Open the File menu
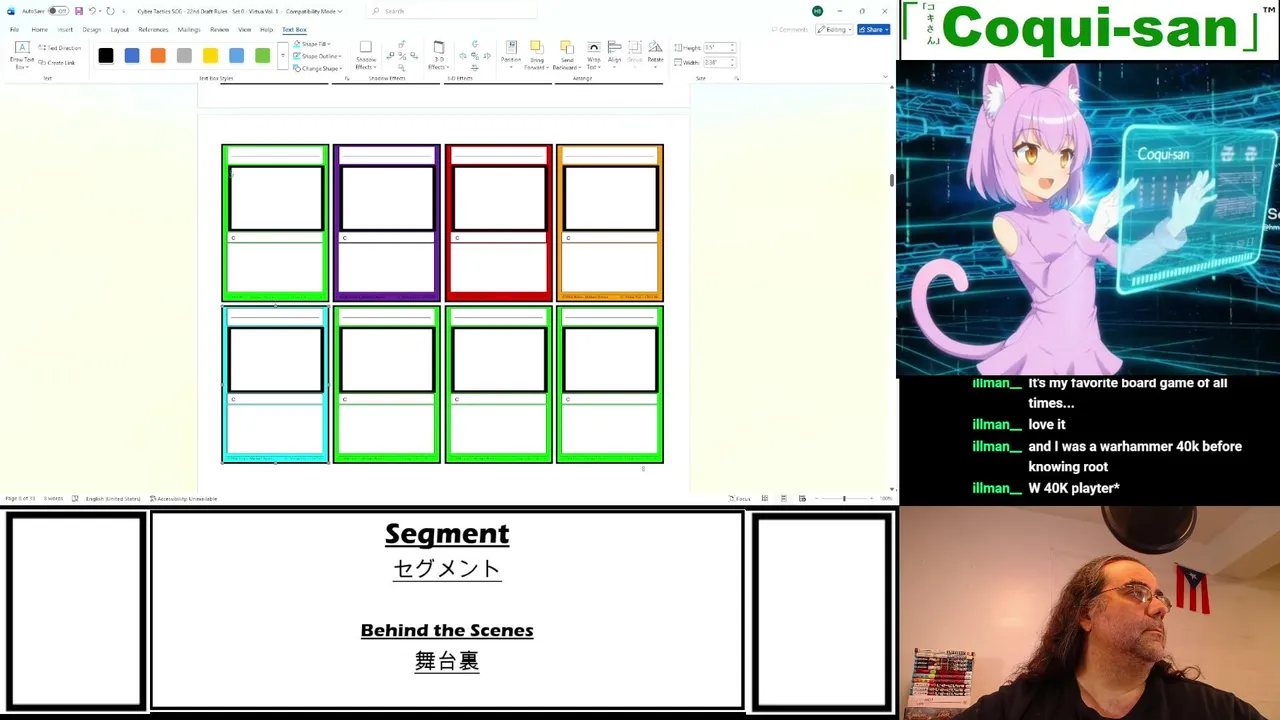 pyautogui.click(x=14, y=29)
